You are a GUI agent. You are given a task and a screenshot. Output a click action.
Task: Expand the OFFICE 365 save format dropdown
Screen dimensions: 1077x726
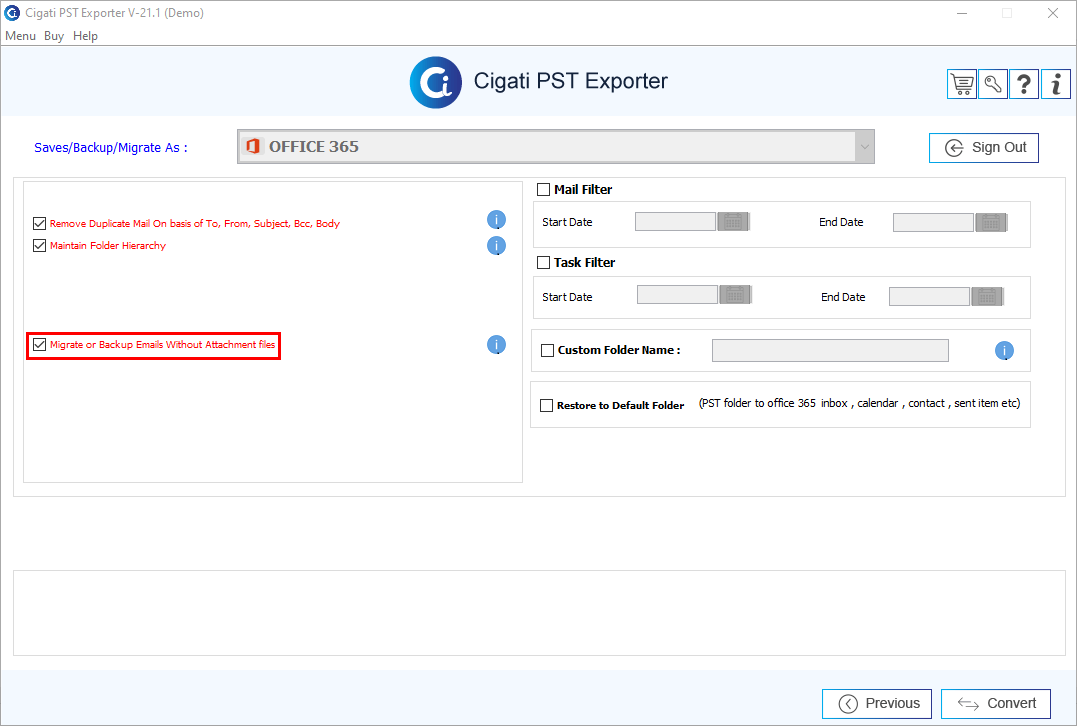click(x=864, y=146)
